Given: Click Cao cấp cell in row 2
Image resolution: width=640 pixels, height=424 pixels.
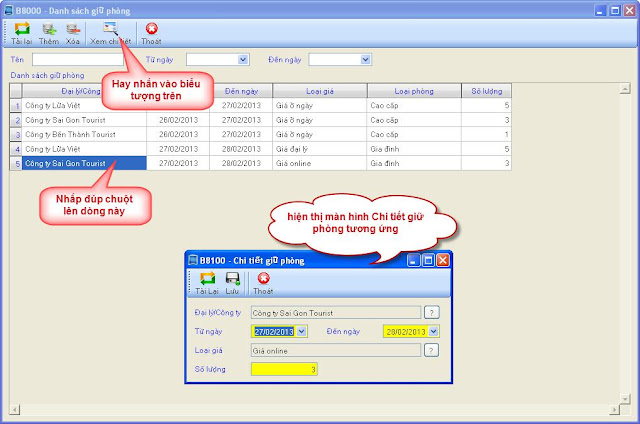Looking at the screenshot, I should coord(414,120).
